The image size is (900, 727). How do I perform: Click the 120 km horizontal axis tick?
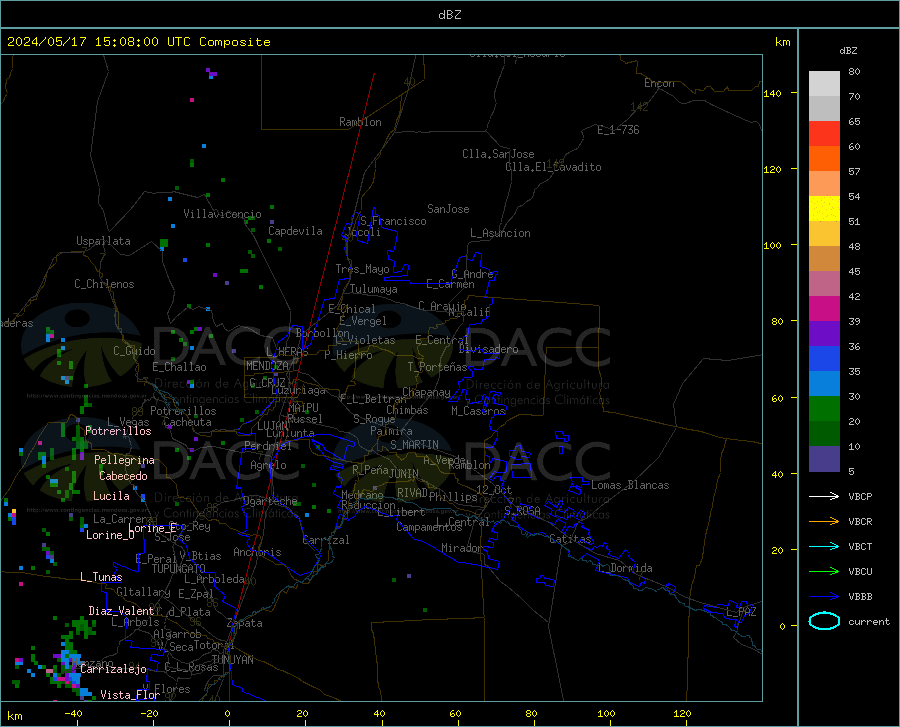pyautogui.click(x=682, y=713)
